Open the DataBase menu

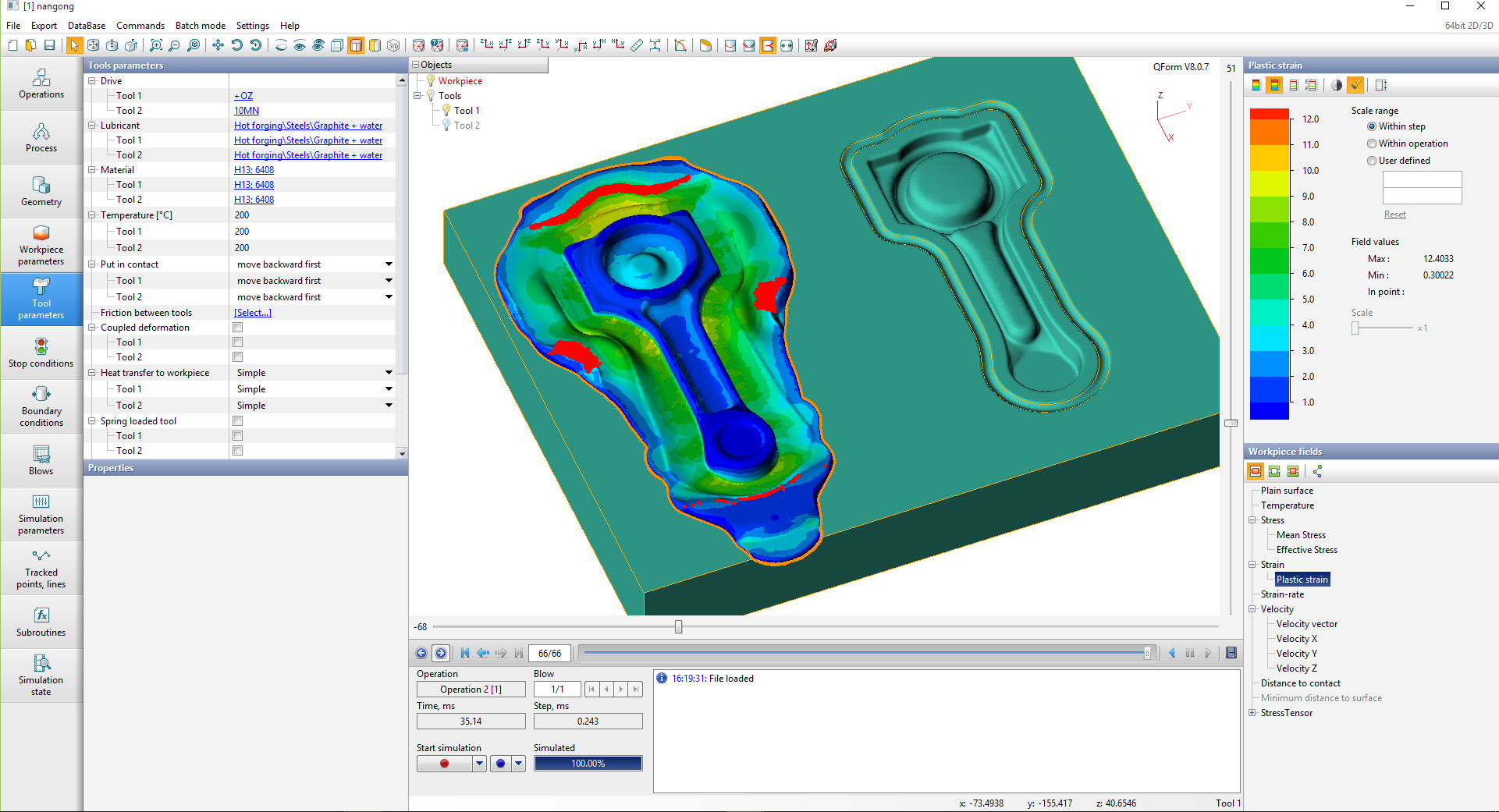pos(87,26)
